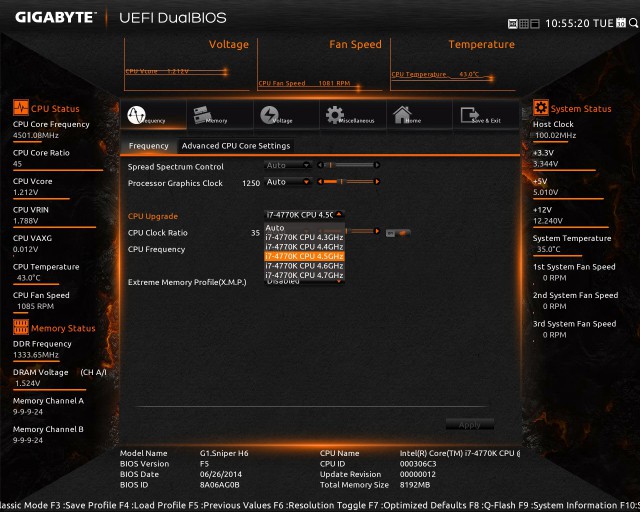Click the Fan Speed graph panel
This screenshot has width=640, height=512.
pos(320,65)
